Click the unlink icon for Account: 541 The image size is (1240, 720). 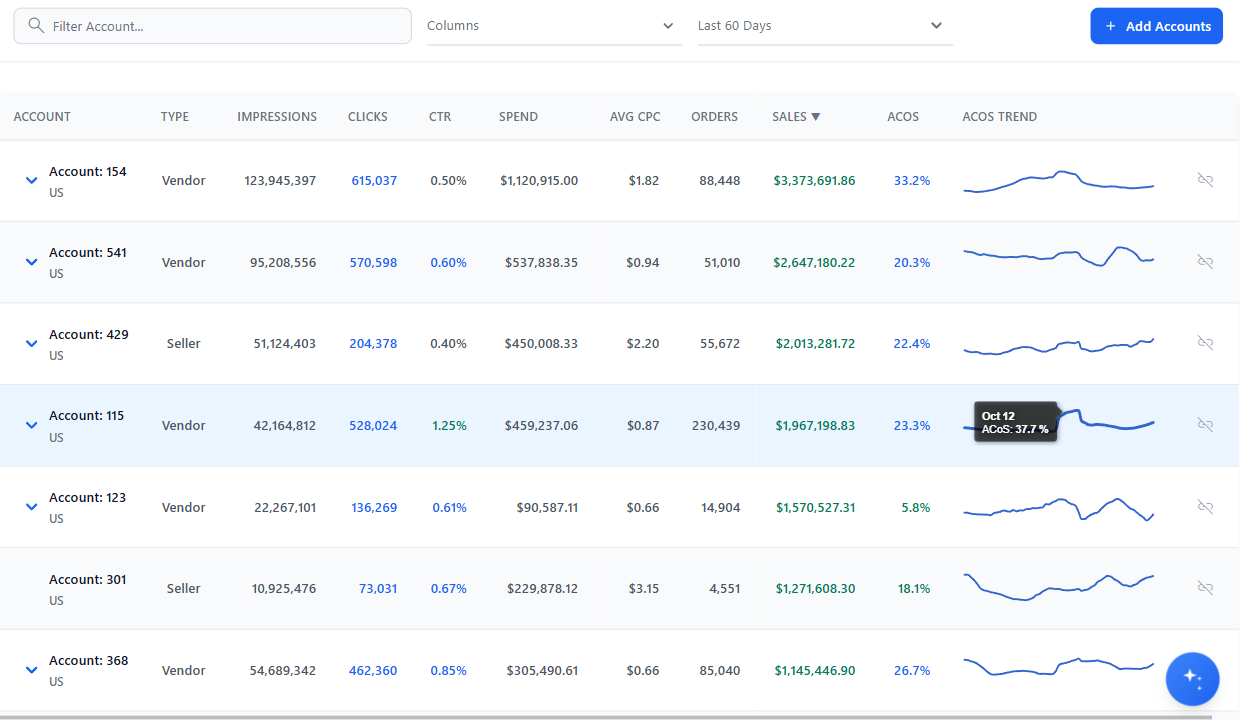(x=1205, y=262)
